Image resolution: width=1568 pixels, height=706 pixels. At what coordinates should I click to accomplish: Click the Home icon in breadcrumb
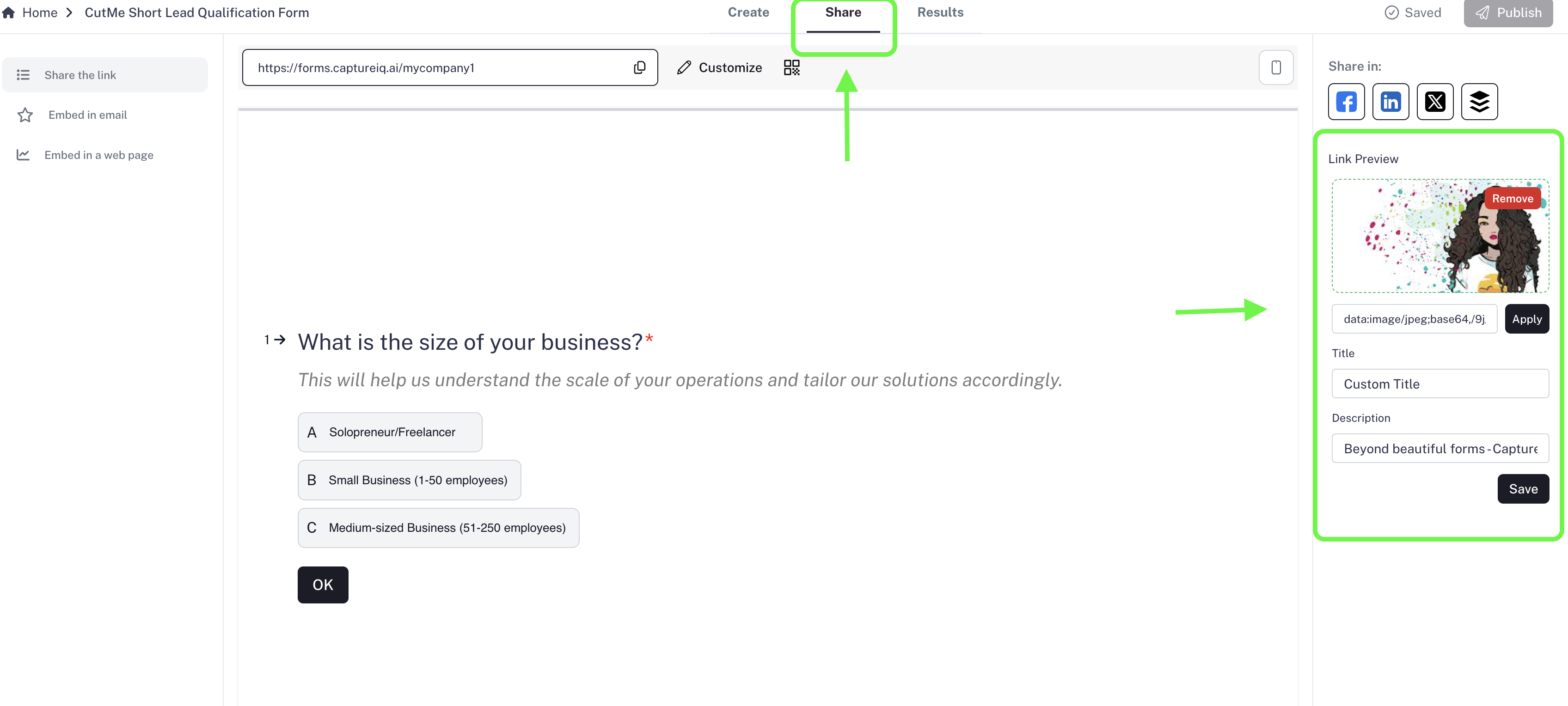tap(8, 12)
